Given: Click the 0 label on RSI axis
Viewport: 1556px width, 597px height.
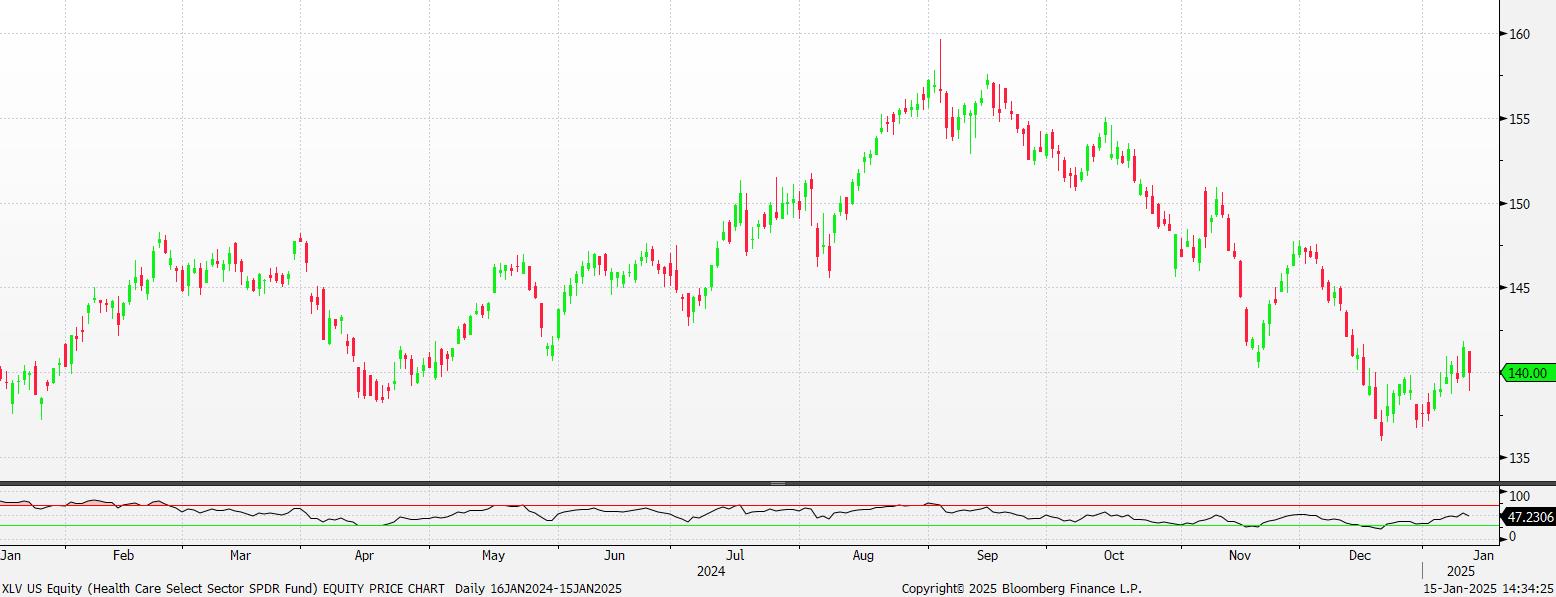Looking at the screenshot, I should (1512, 537).
